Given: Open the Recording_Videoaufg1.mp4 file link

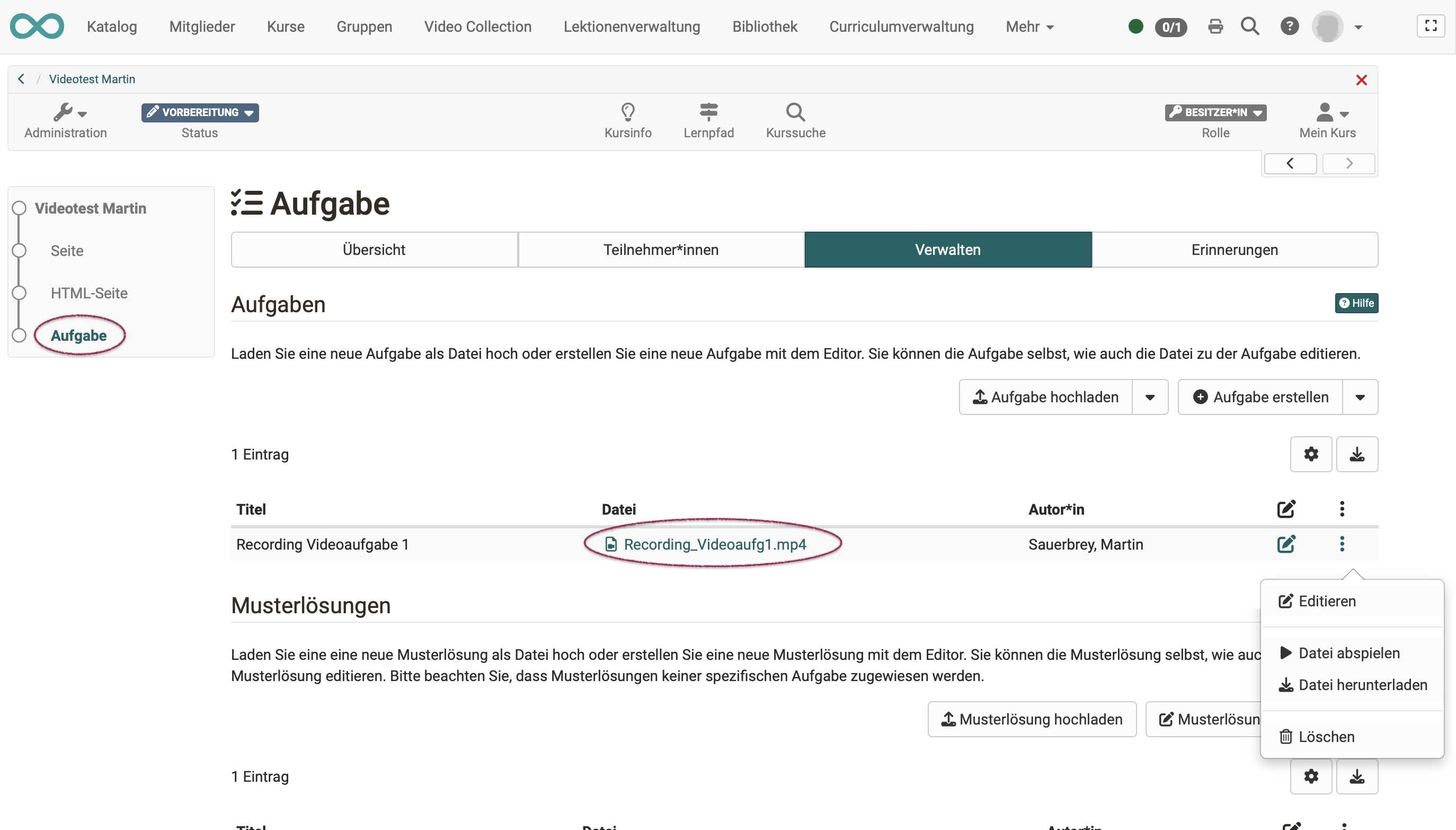Looking at the screenshot, I should click(714, 544).
